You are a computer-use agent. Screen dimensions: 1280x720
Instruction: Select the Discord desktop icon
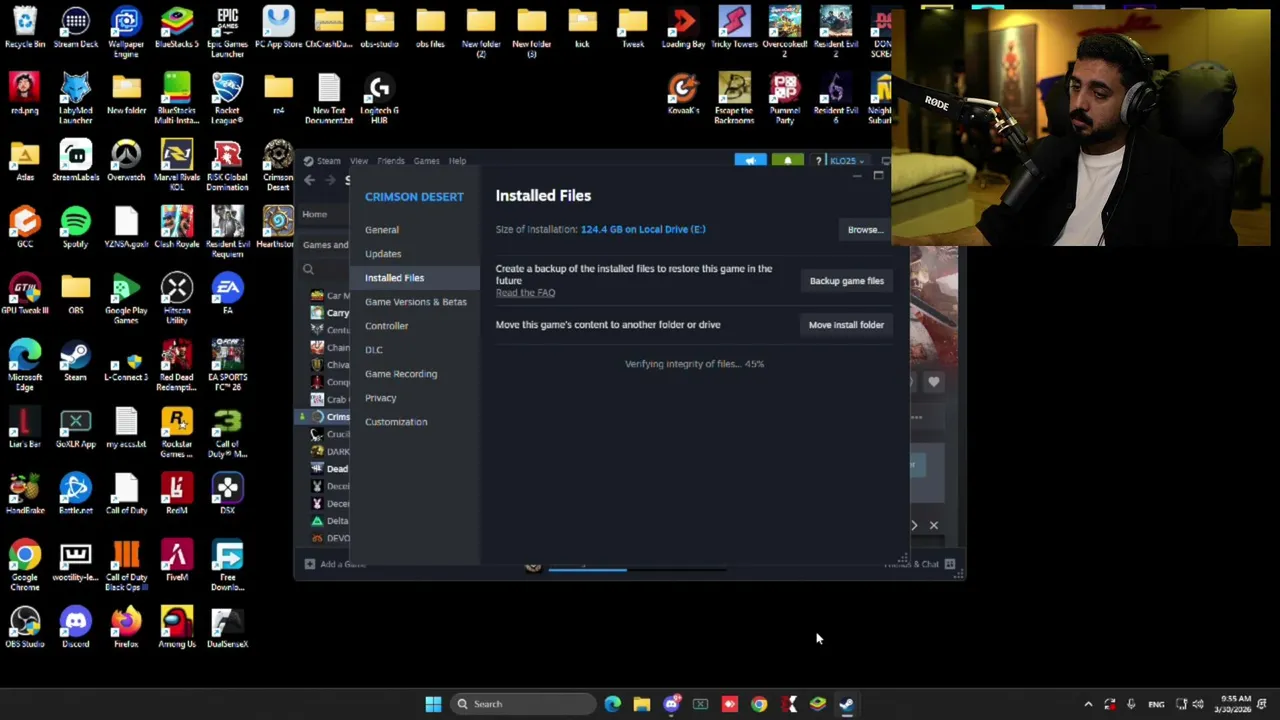[x=75, y=627]
